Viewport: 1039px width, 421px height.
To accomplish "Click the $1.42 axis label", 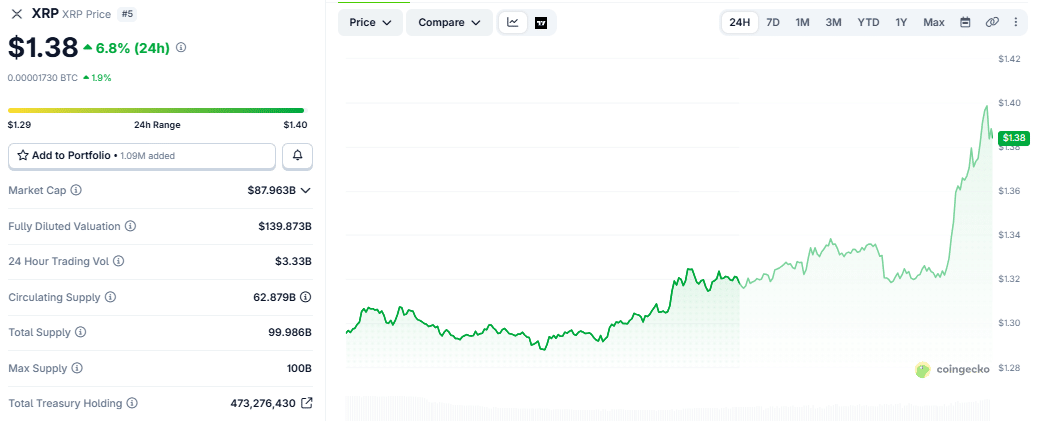I will pos(1009,59).
